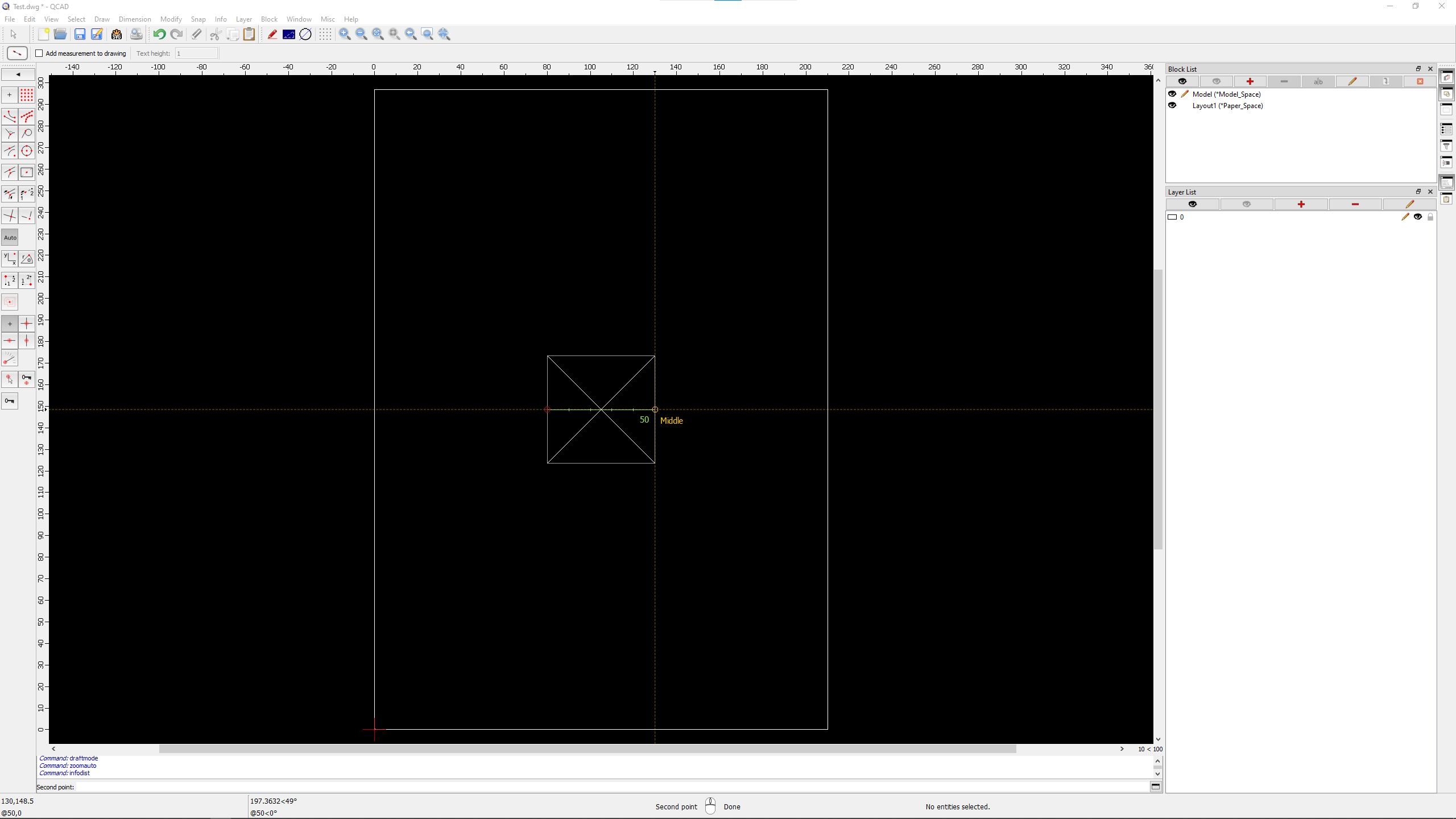Open the Dimension menu
Viewport: 1456px width, 819px height.
tap(135, 19)
